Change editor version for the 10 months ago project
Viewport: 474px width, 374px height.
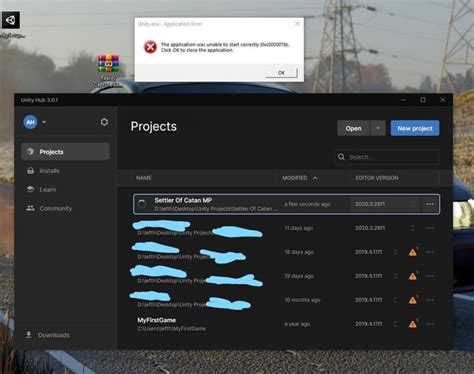point(395,300)
